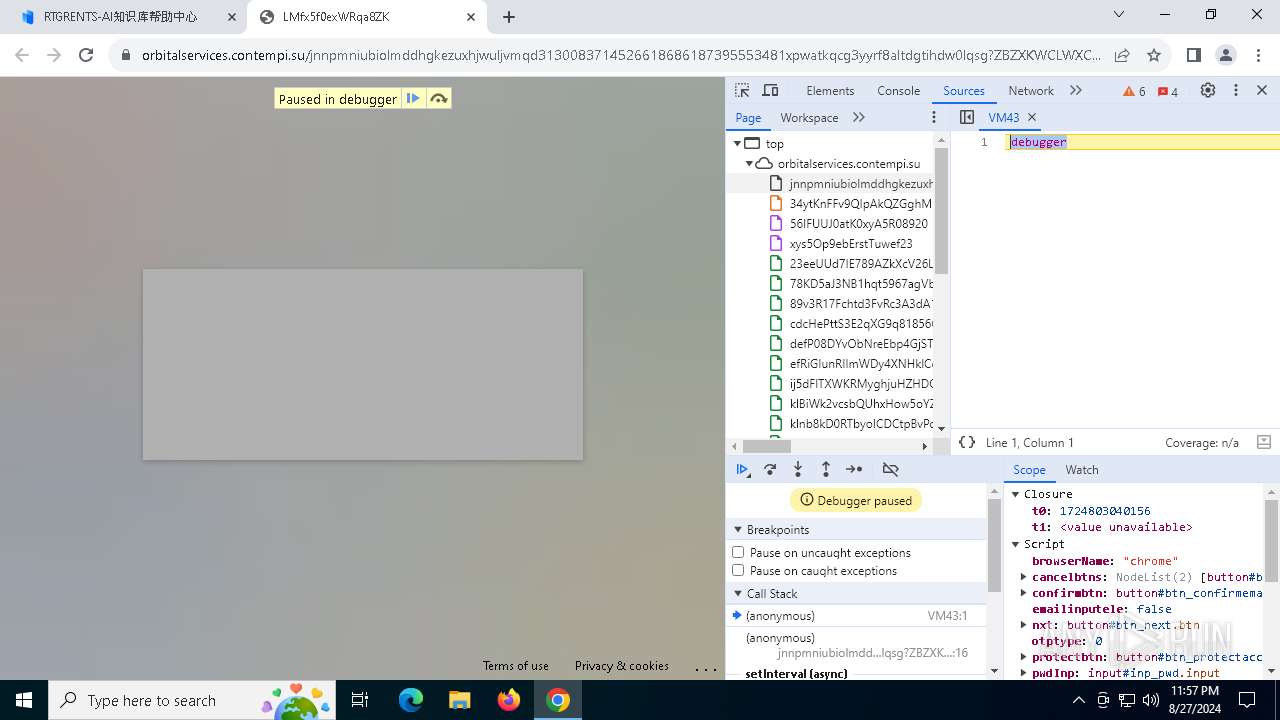Click Type here to search box

pyautogui.click(x=190, y=700)
